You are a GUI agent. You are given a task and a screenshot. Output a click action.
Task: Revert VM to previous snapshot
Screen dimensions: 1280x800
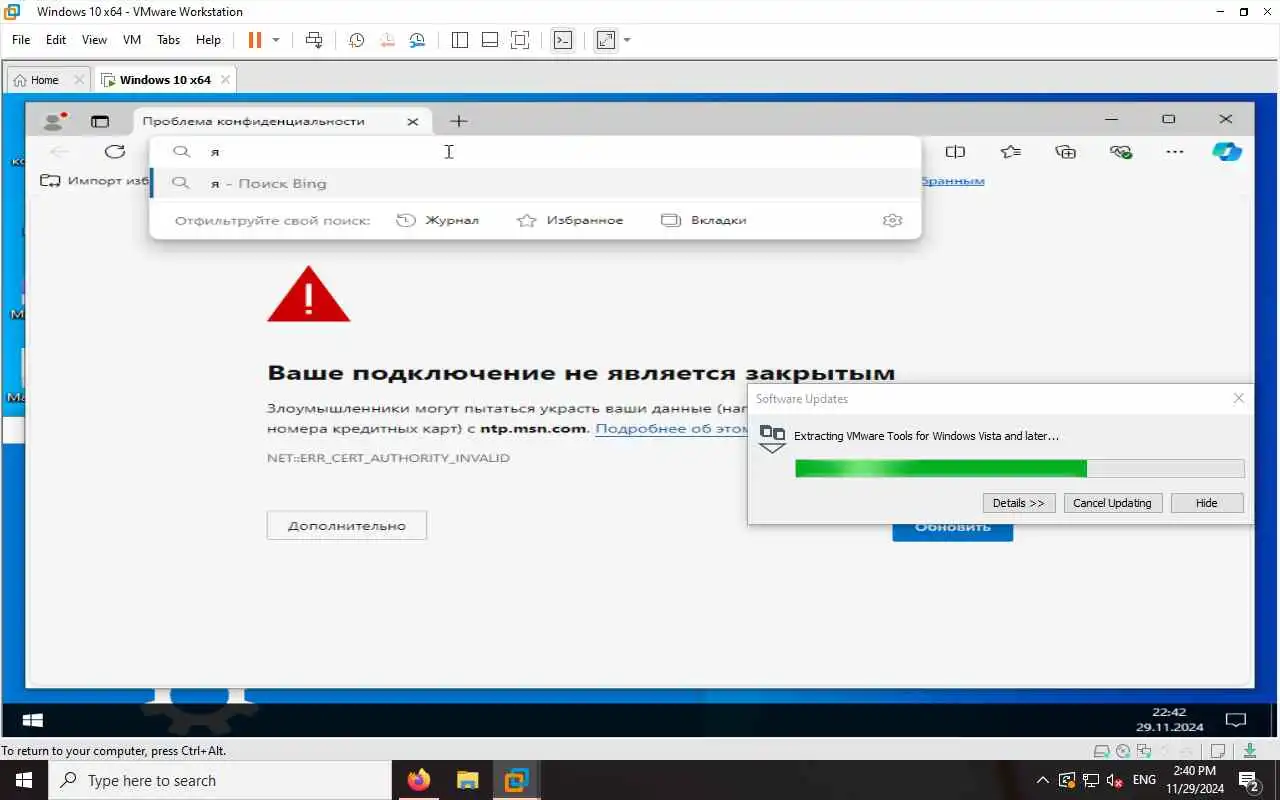pos(387,40)
